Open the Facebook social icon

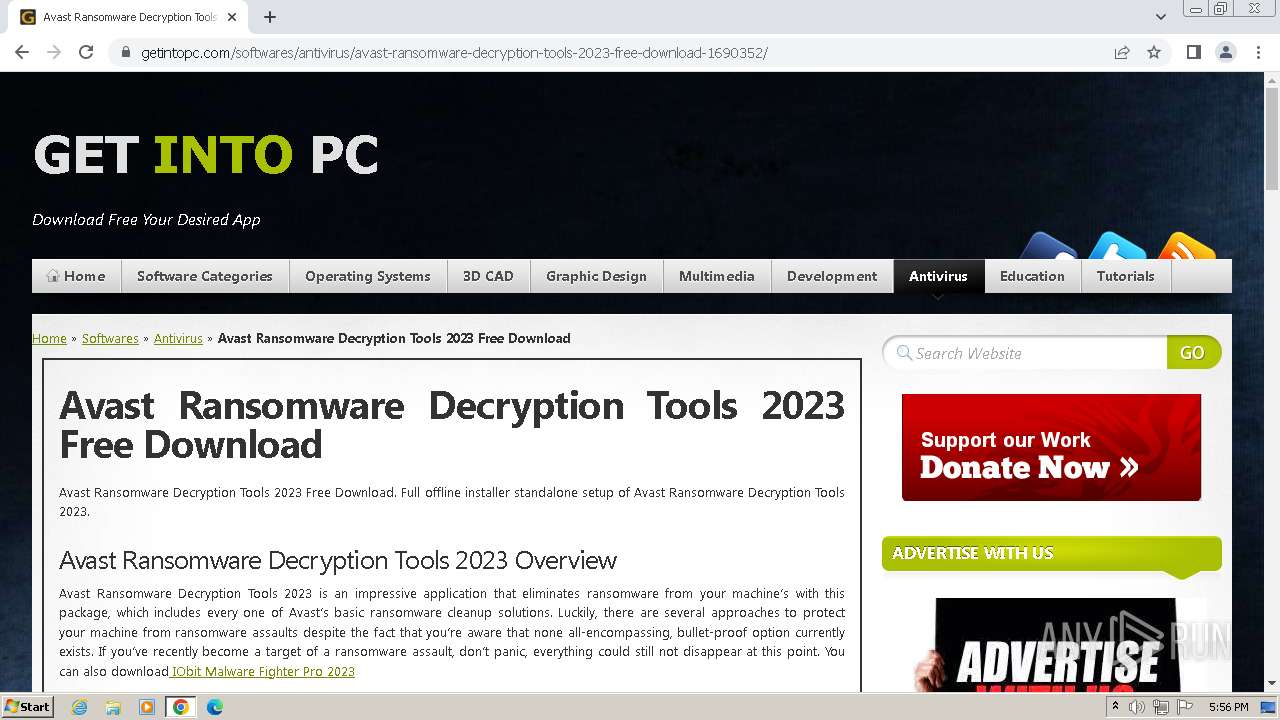coord(1047,246)
